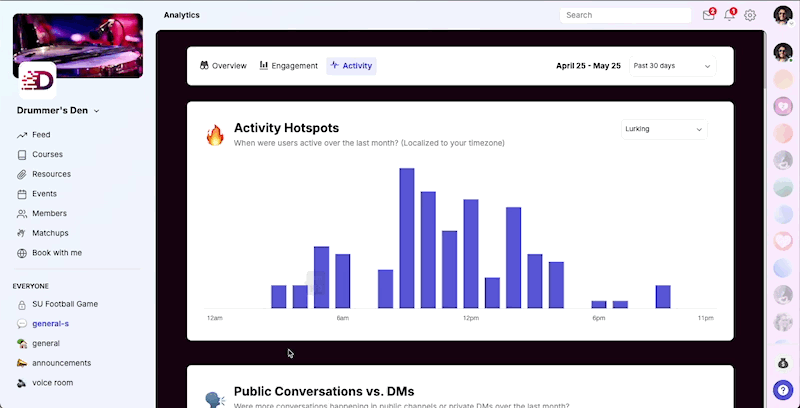This screenshot has width=800, height=408.
Task: Click the Book with me globe icon
Action: [x=21, y=253]
